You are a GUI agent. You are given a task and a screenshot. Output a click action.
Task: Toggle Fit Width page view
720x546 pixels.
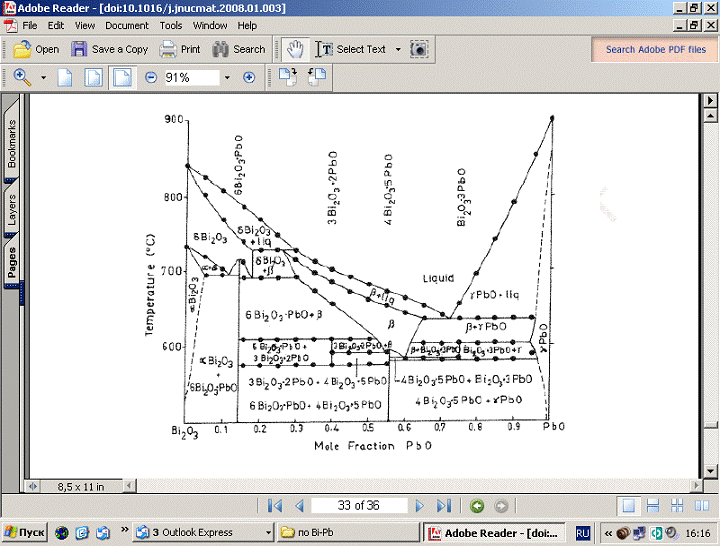(x=121, y=77)
